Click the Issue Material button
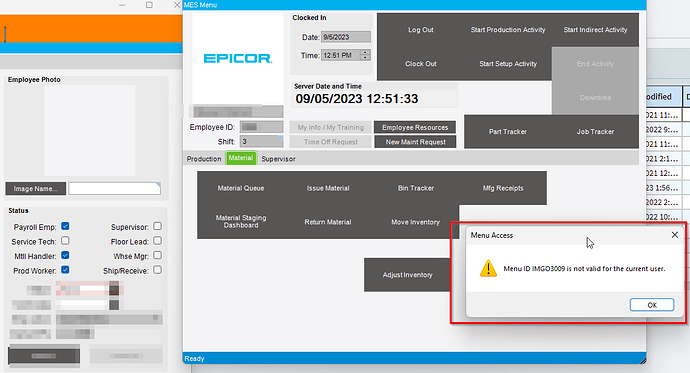Viewport: 690px width, 373px height. click(x=328, y=188)
